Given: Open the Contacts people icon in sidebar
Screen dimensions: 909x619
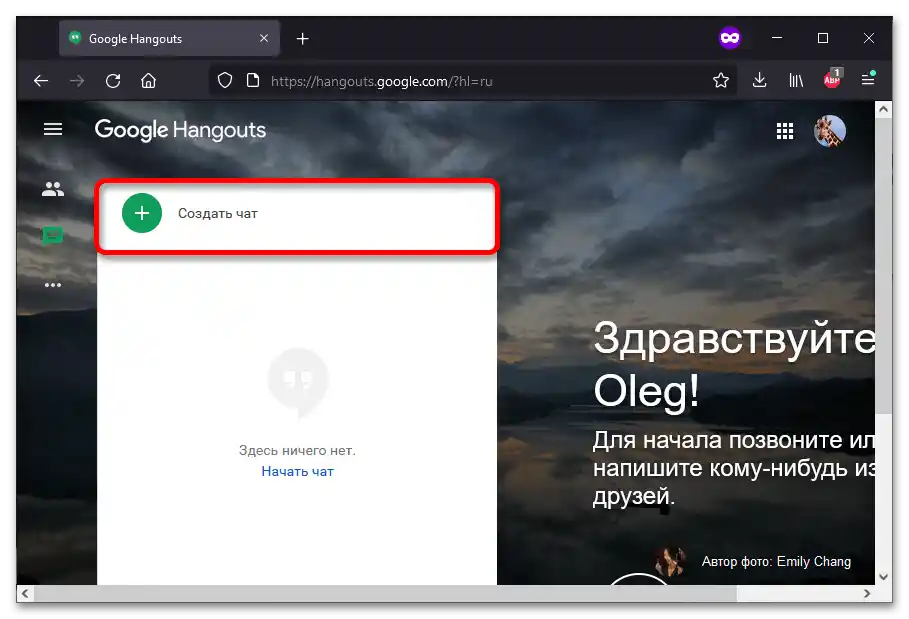Looking at the screenshot, I should [x=53, y=189].
